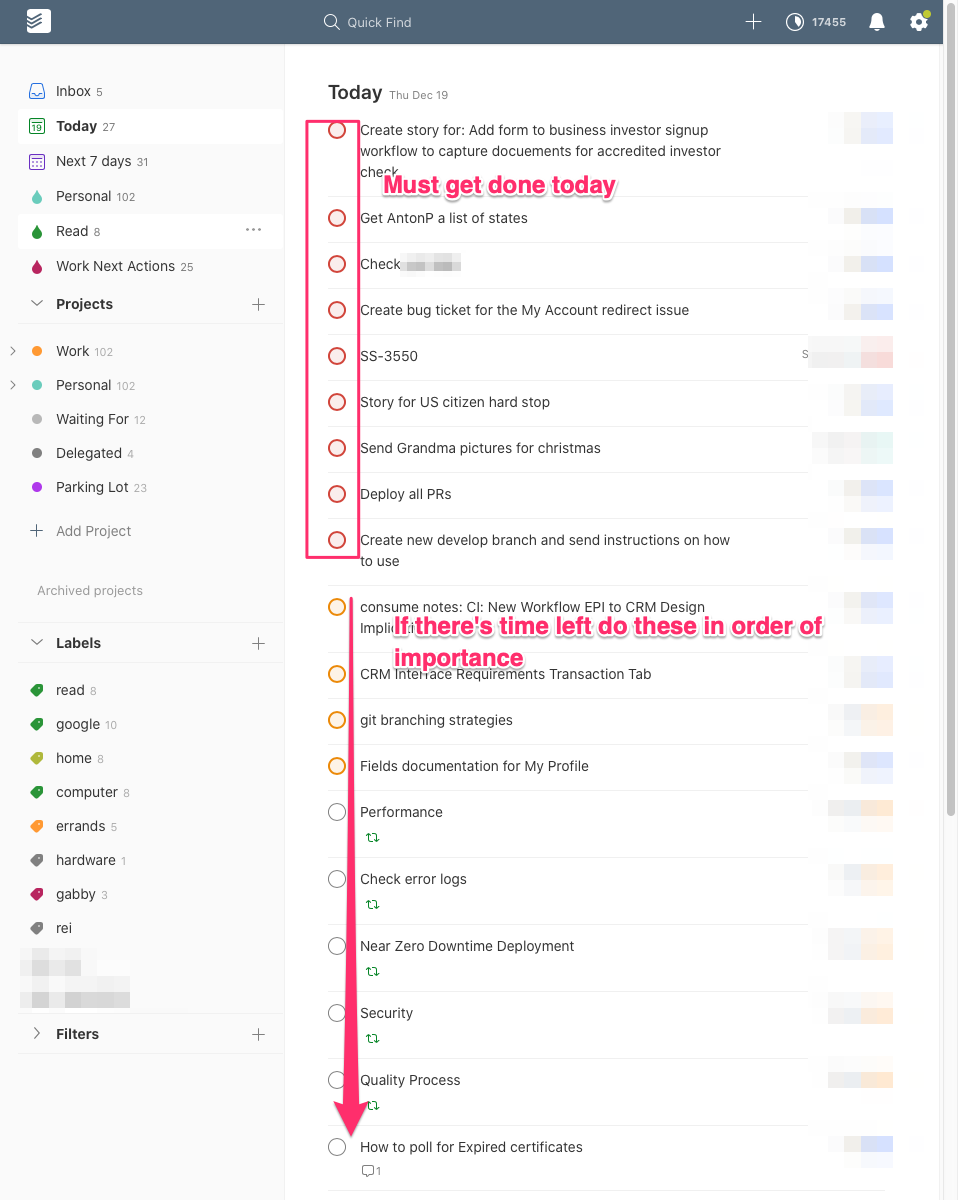Complete the Deploy all PRs task
This screenshot has height=1200, width=958.
(337, 494)
